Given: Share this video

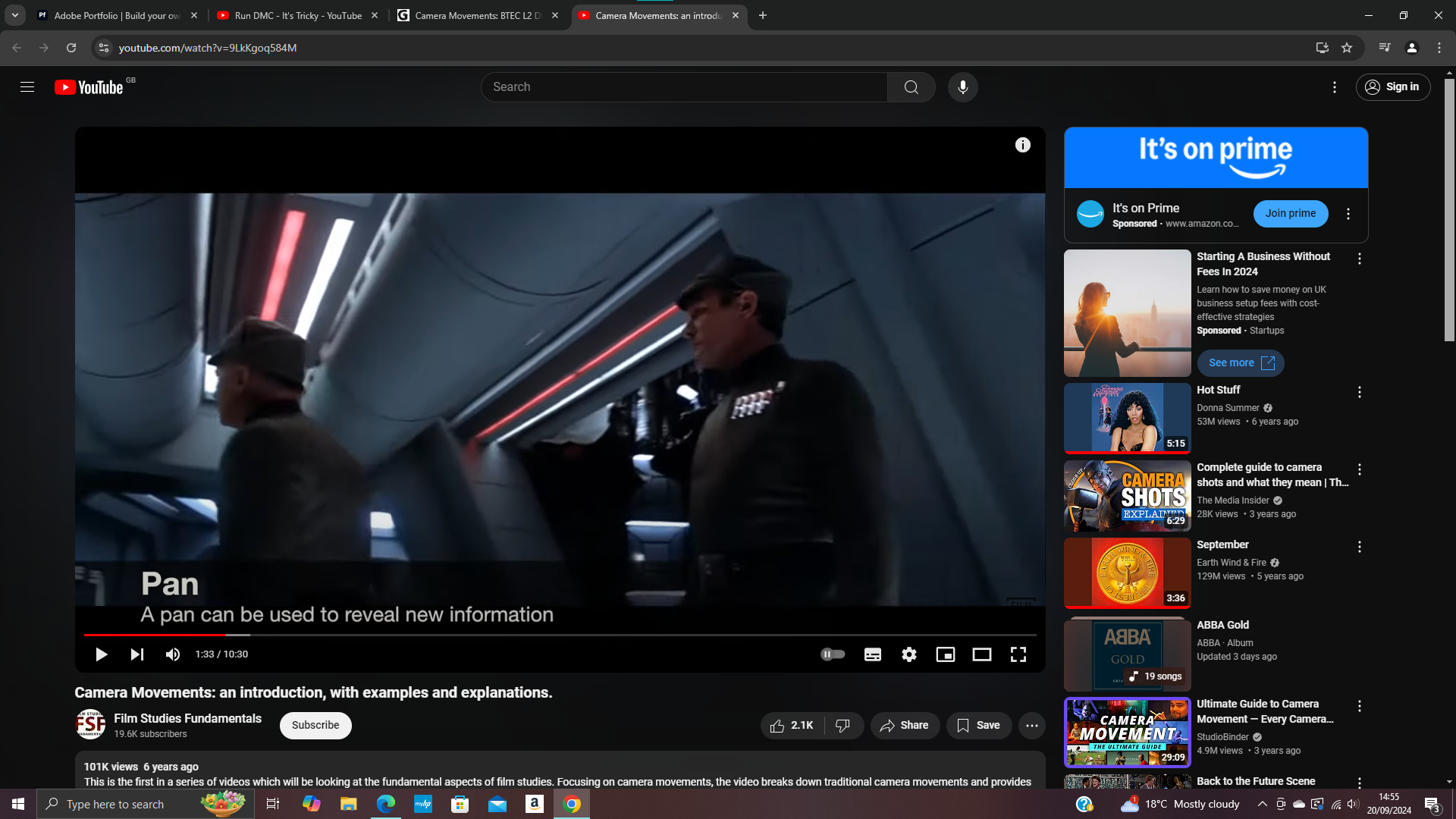Looking at the screenshot, I should 905,726.
